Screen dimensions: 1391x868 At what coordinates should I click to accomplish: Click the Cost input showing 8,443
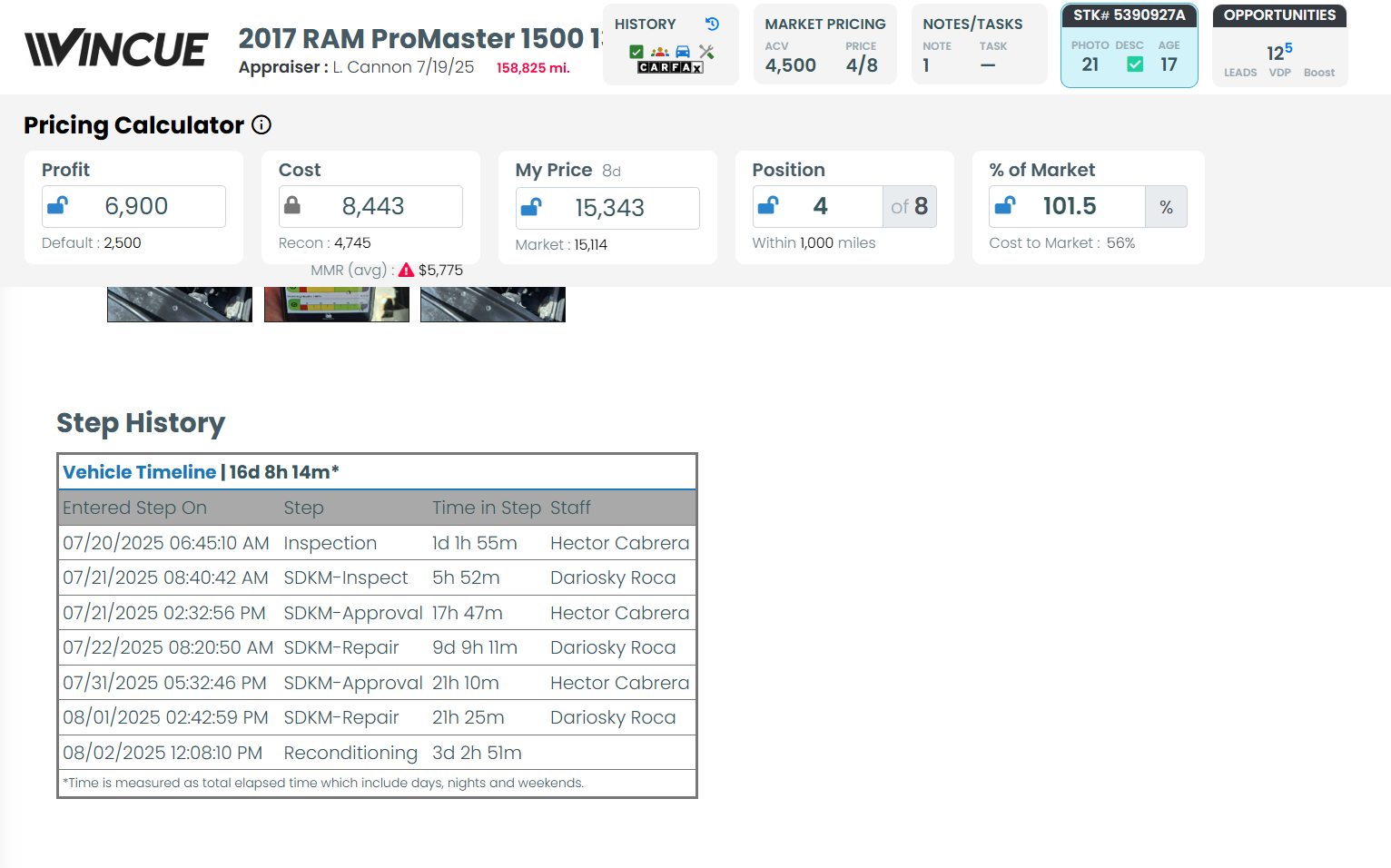point(371,206)
